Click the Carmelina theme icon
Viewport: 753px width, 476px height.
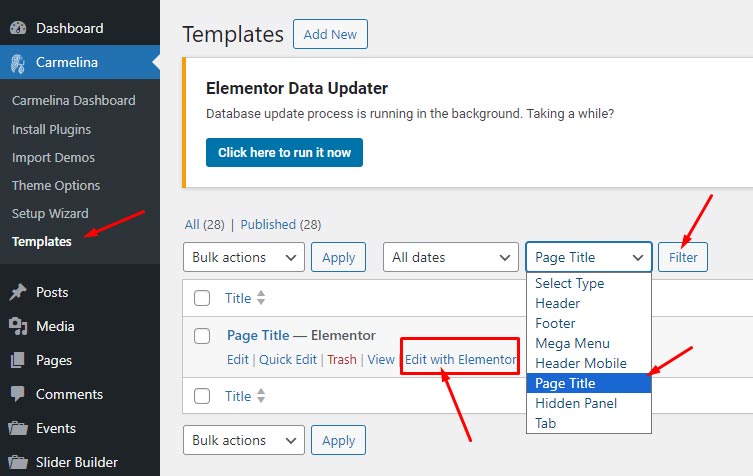(x=18, y=63)
